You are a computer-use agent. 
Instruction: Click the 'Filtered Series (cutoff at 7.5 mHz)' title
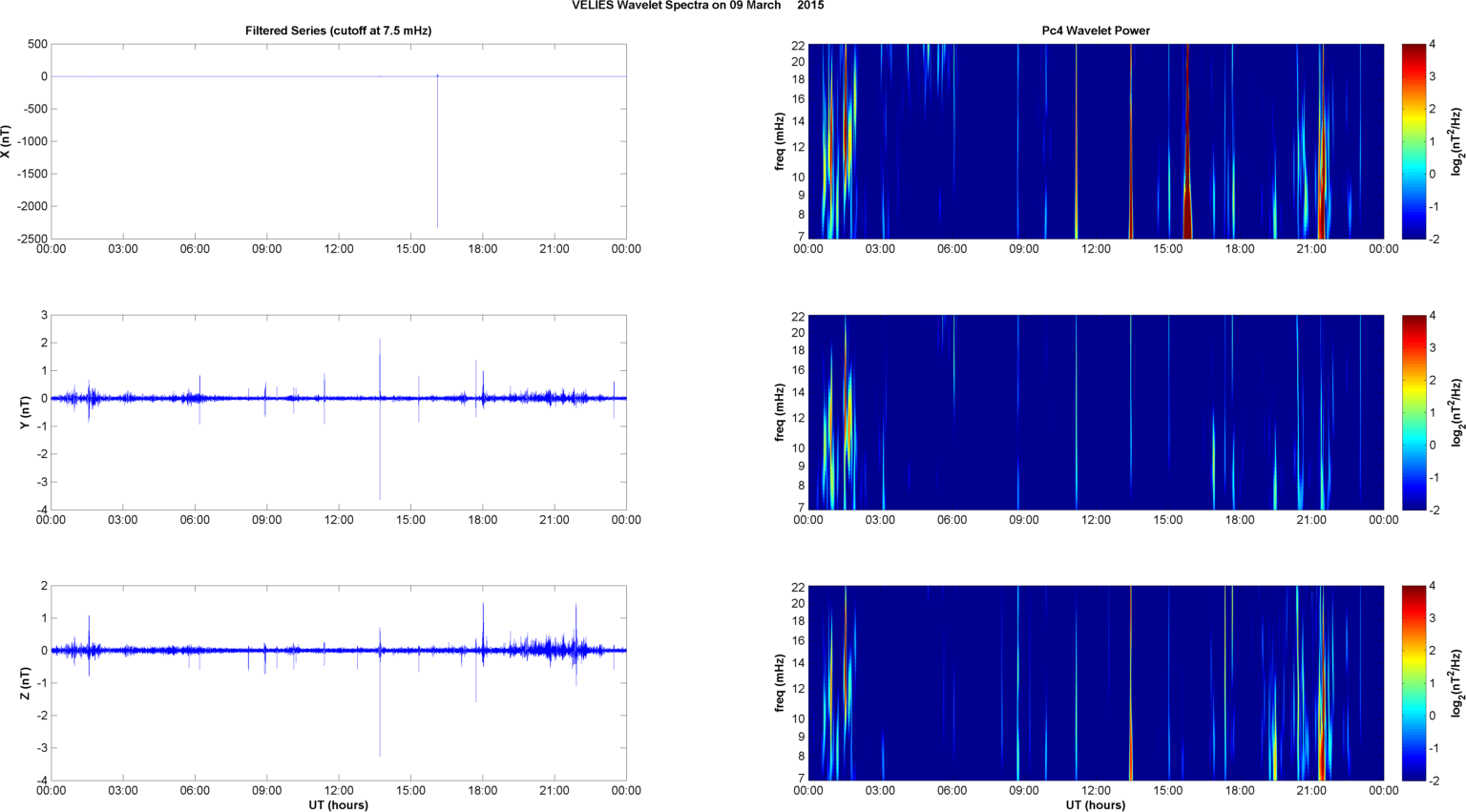338,31
